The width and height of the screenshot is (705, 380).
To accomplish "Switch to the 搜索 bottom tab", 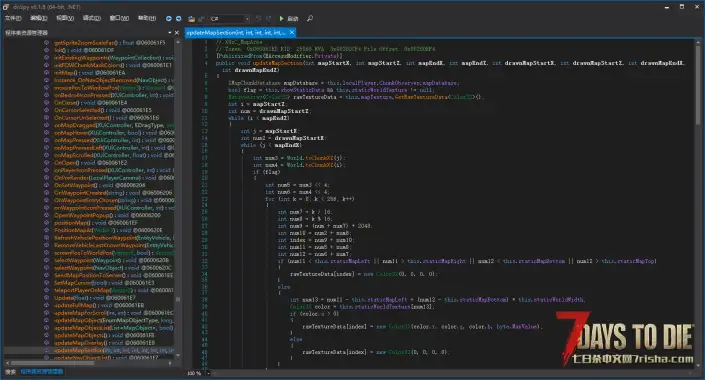I will 10,371.
